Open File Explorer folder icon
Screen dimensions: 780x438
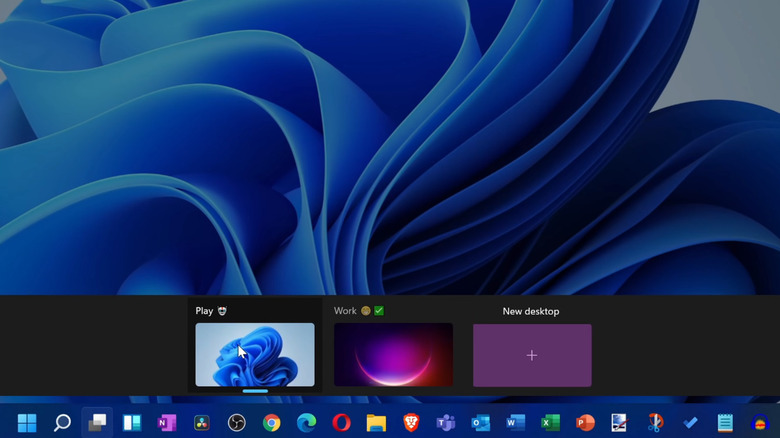tap(376, 423)
